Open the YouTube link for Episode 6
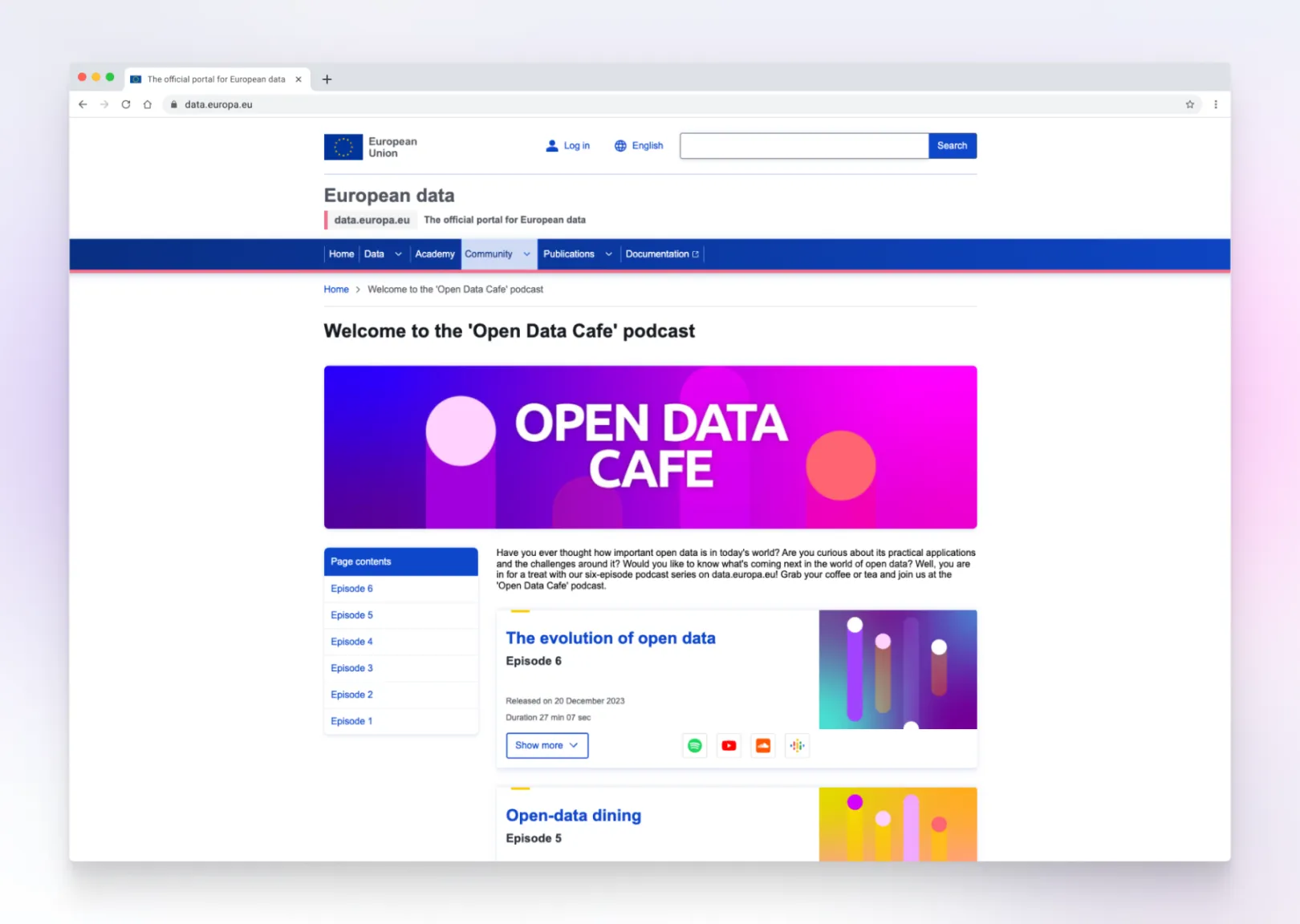The image size is (1300, 924). click(729, 746)
